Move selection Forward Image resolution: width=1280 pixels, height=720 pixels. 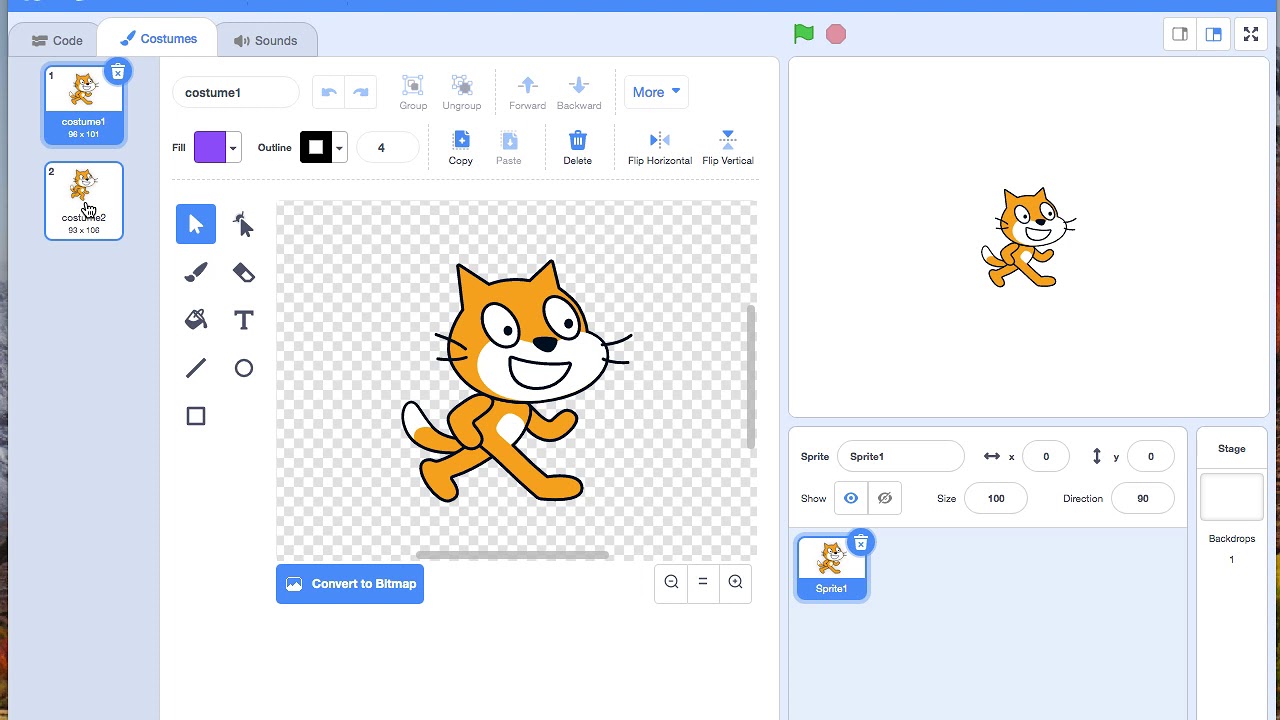(527, 92)
